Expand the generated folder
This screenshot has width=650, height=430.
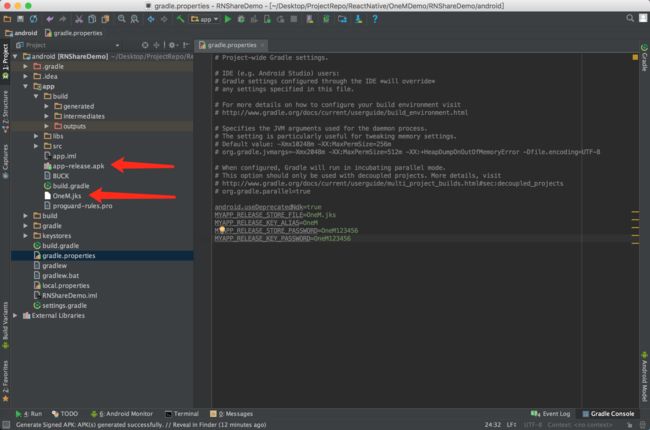pyautogui.click(x=46, y=106)
